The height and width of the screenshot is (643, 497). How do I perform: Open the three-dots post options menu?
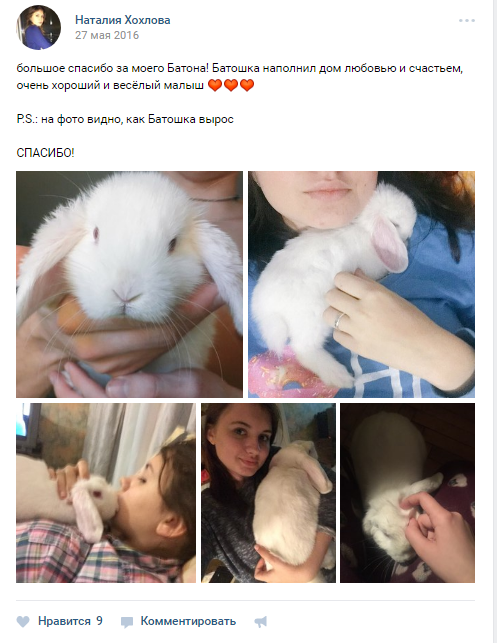click(467, 21)
